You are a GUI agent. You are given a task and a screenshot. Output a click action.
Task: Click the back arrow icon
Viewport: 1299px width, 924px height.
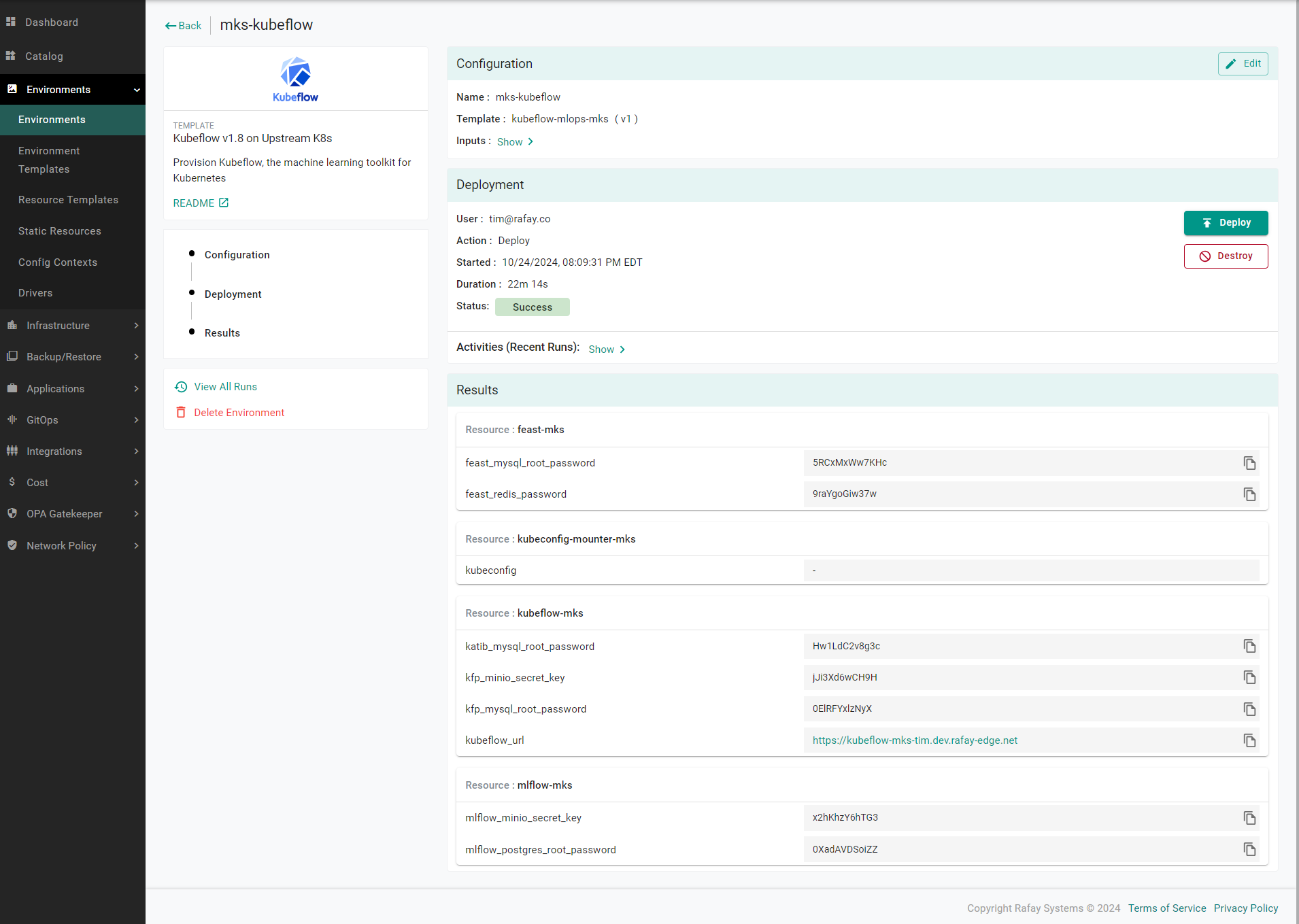pos(170,26)
